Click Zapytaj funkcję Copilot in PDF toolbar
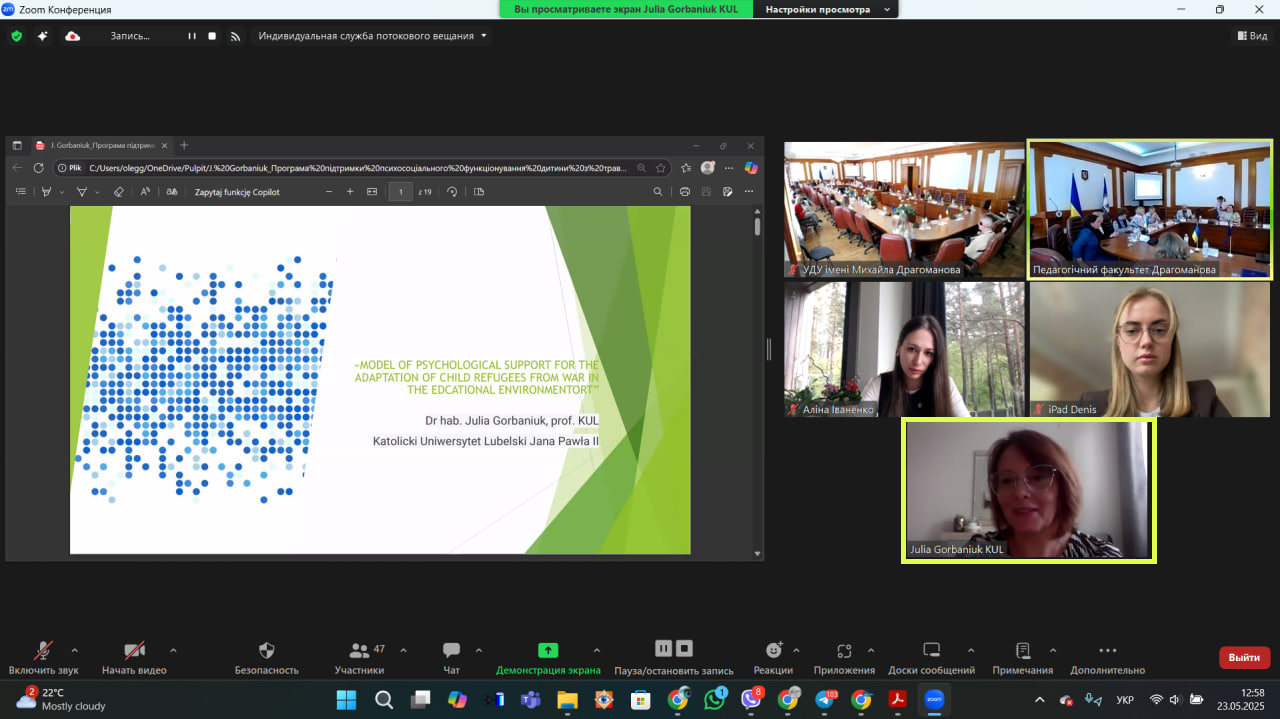Screen dimensions: 1280x719 (237, 192)
